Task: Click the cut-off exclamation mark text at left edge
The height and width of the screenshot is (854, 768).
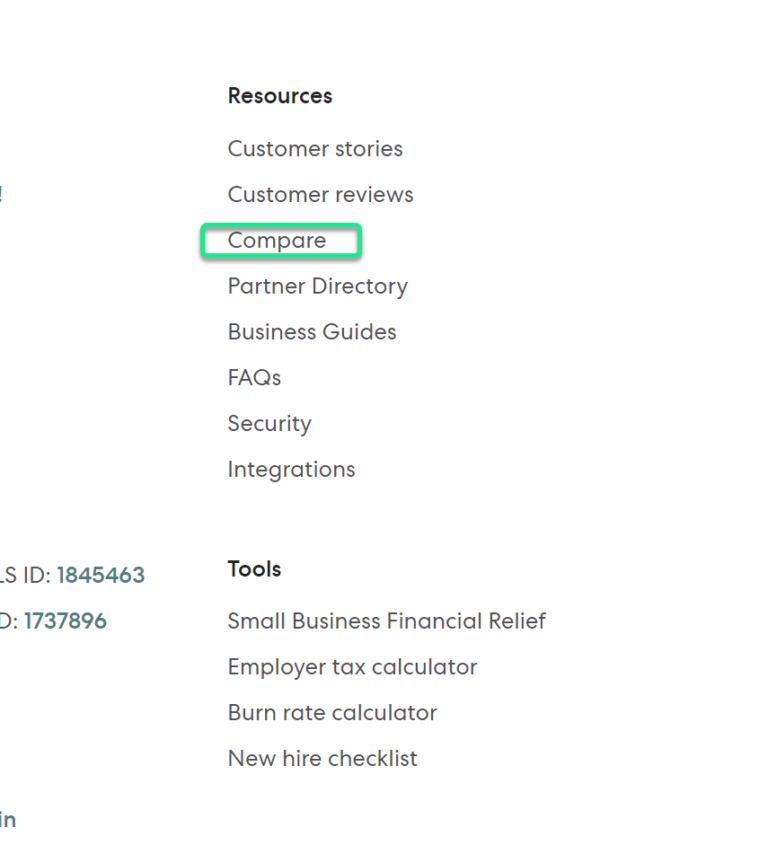Action: (1, 195)
